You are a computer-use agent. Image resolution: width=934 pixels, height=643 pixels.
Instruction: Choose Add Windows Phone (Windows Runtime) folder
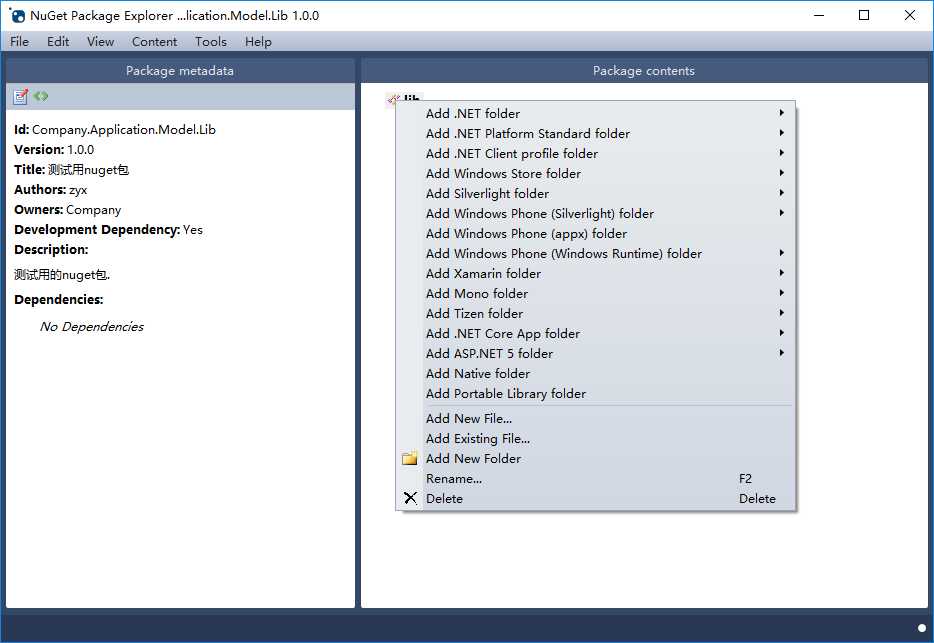pos(596,253)
